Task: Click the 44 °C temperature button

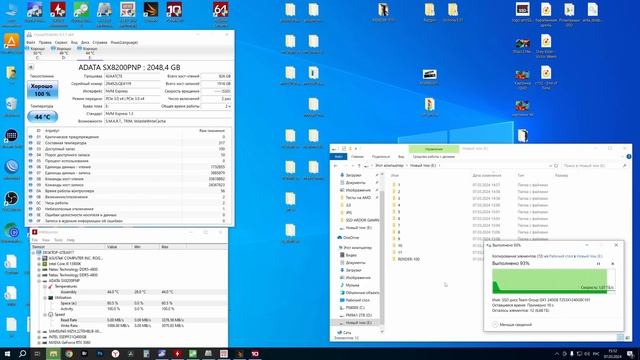Action: (x=42, y=117)
